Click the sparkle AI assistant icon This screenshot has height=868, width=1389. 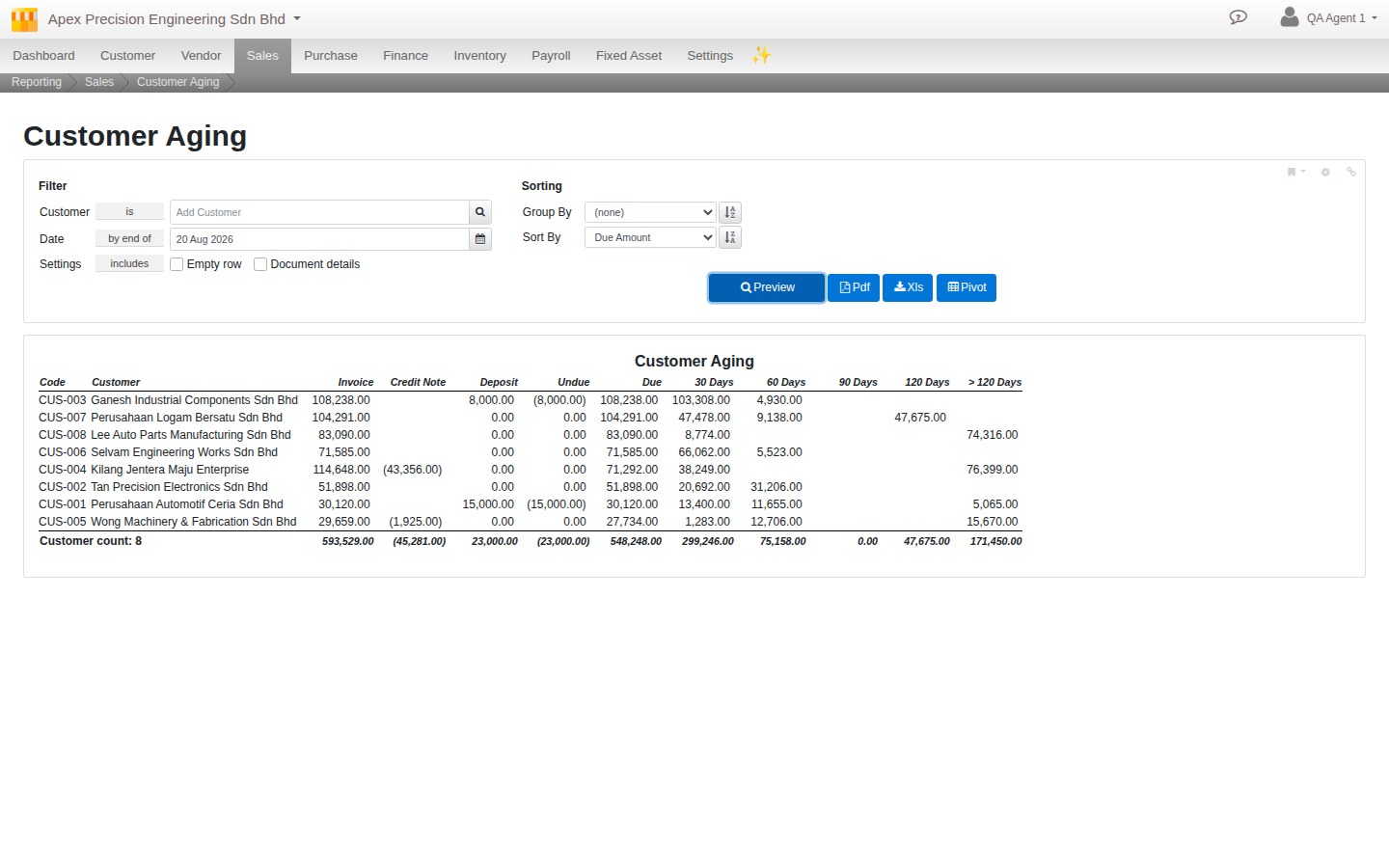click(x=762, y=55)
